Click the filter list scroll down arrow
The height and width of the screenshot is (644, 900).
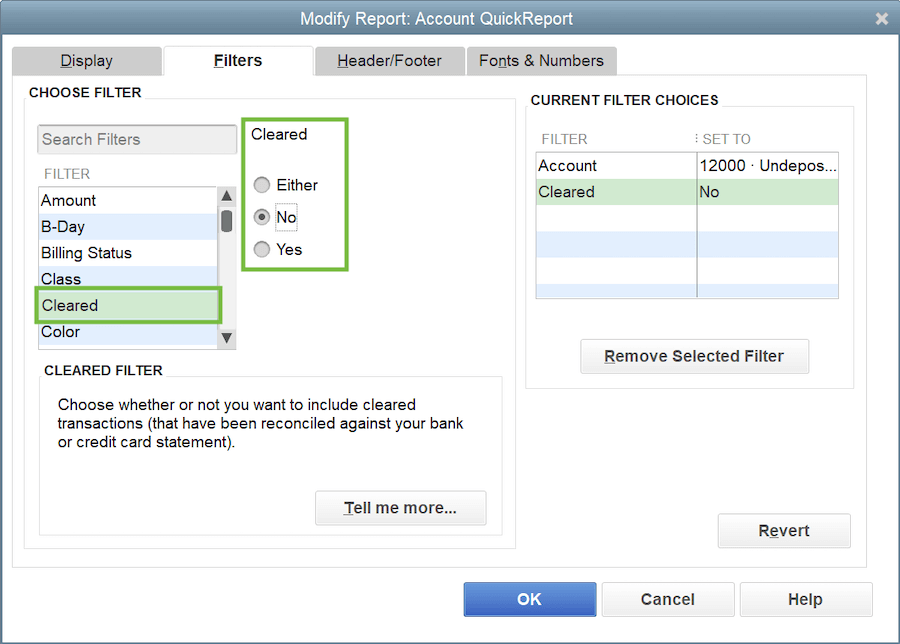coord(227,337)
